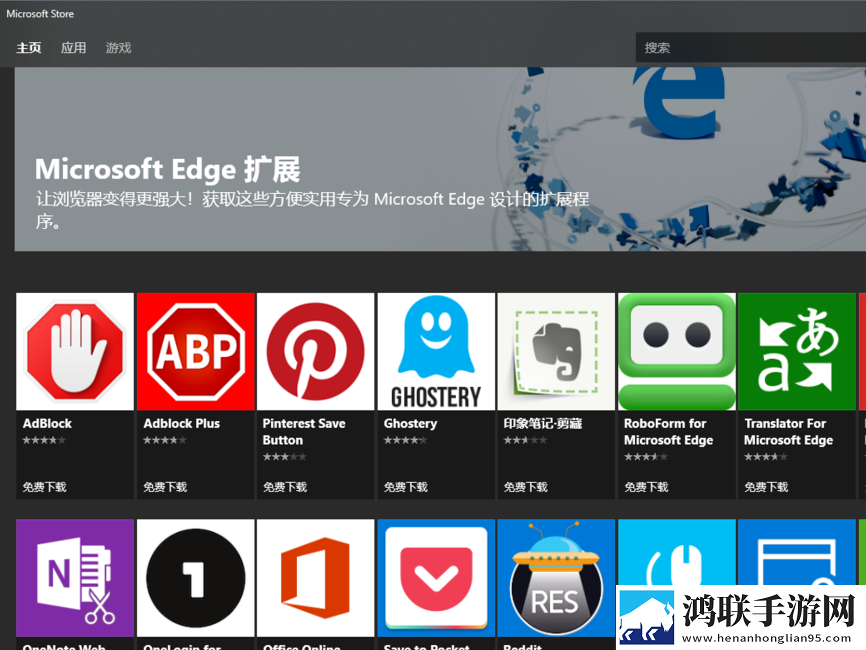
Task: Open the Office Online icon
Action: point(315,578)
